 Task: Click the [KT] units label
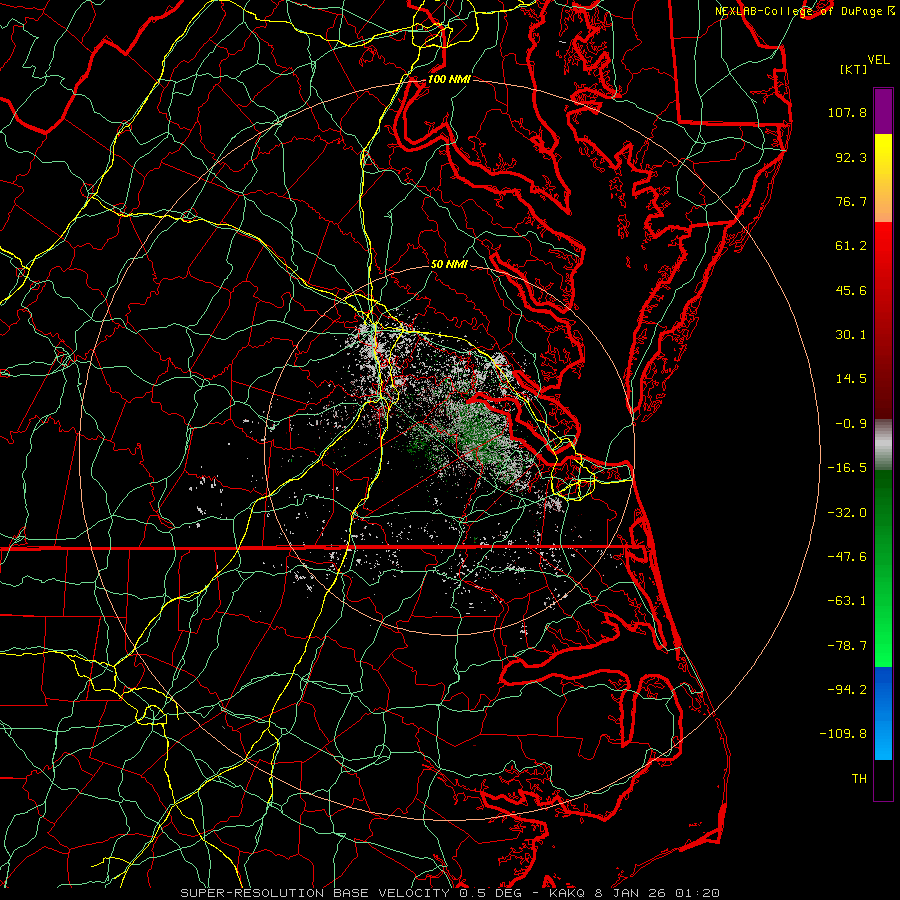tap(853, 69)
